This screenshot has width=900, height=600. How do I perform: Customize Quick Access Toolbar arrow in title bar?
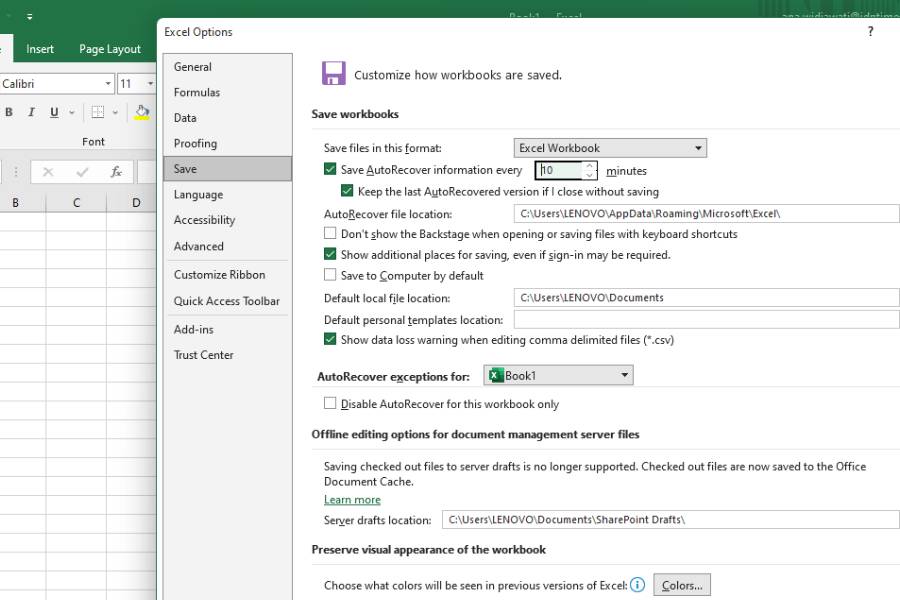tap(29, 17)
